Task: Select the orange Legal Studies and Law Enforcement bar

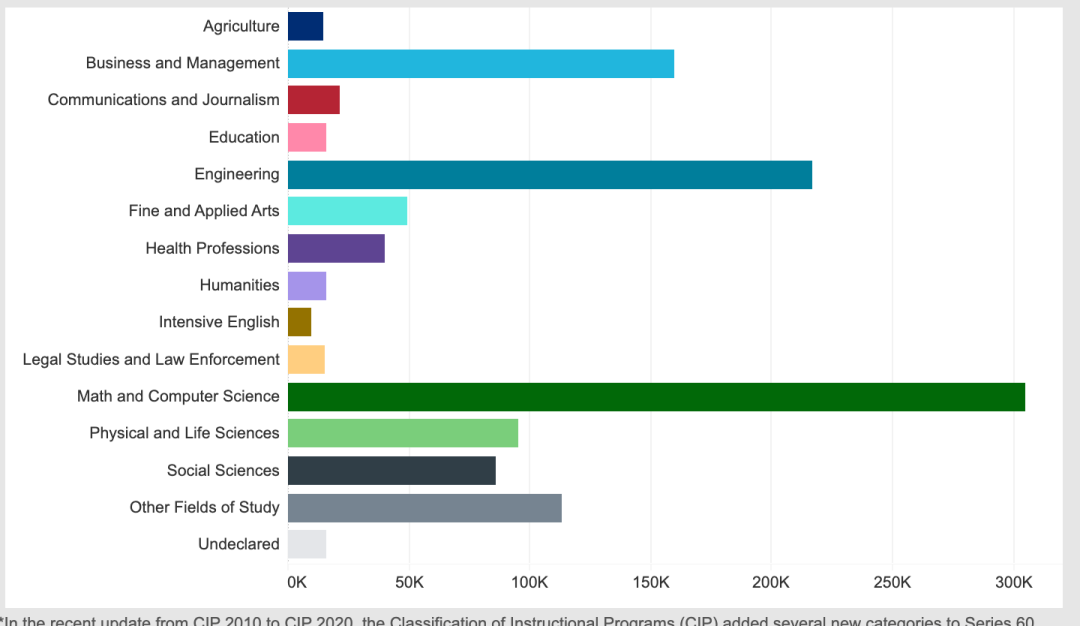Action: (x=306, y=359)
